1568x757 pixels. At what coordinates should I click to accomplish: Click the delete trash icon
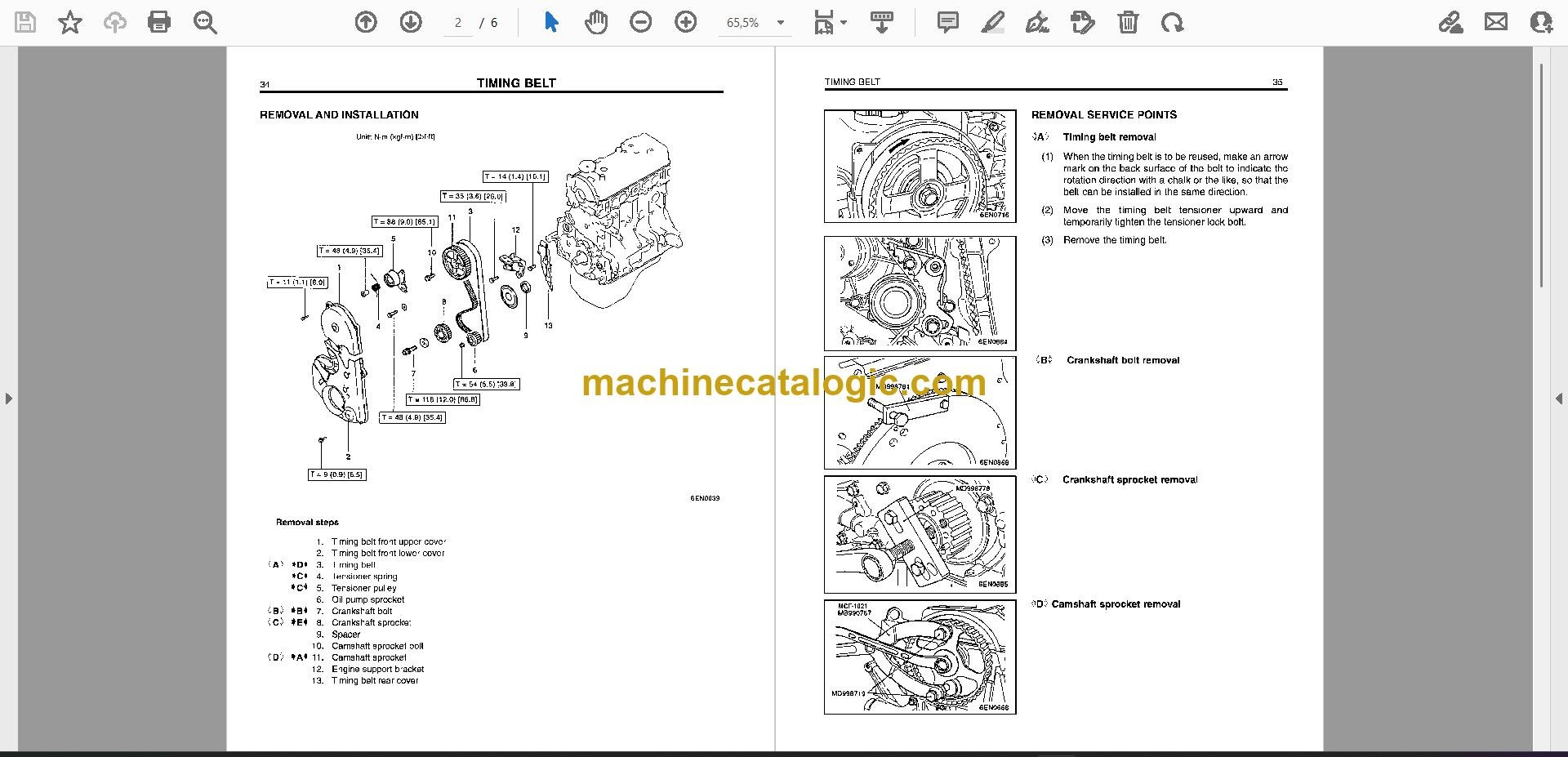(1128, 23)
